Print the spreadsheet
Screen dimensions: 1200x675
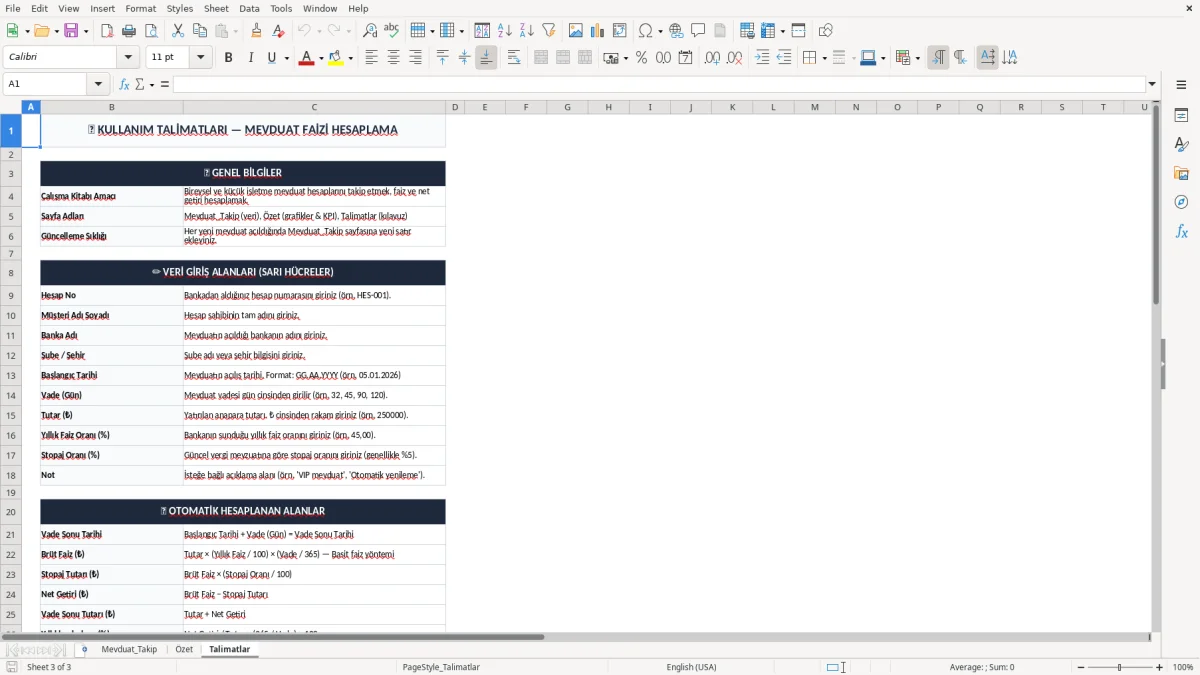coord(129,31)
